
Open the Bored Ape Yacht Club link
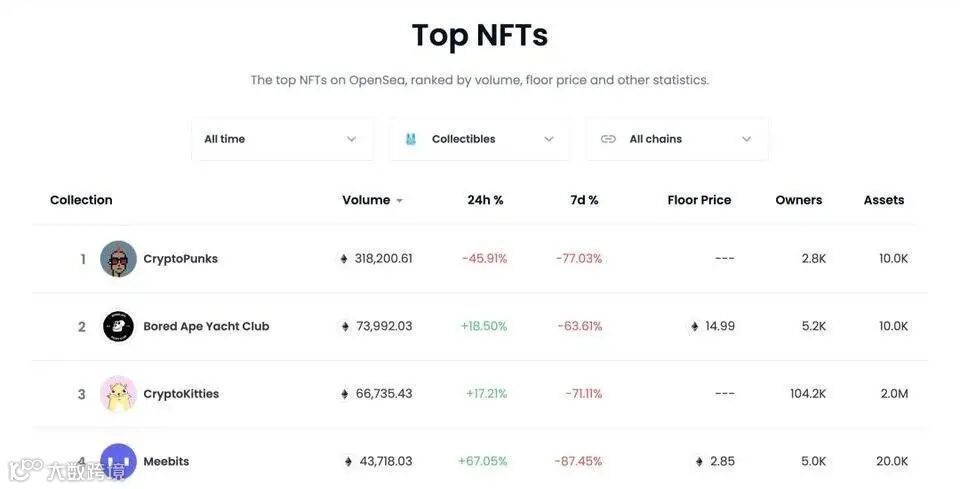[x=206, y=326]
